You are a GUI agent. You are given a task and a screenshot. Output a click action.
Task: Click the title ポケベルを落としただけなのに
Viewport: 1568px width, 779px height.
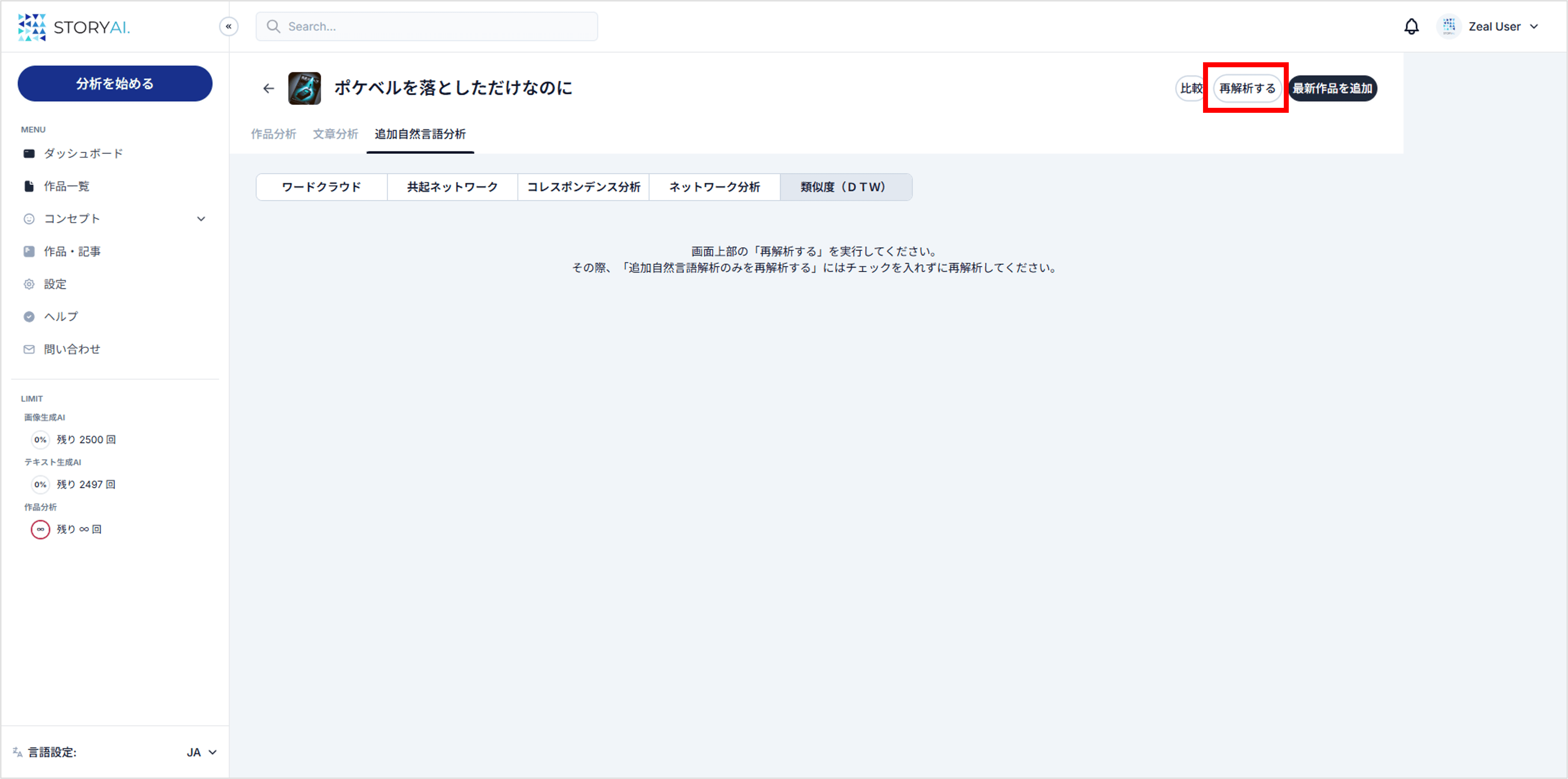453,88
